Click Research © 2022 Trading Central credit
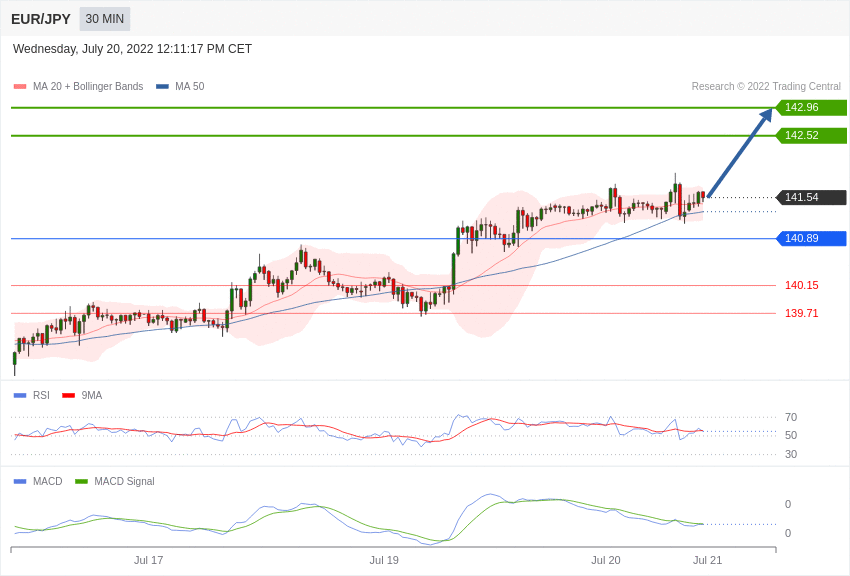This screenshot has height=576, width=850. [x=766, y=87]
